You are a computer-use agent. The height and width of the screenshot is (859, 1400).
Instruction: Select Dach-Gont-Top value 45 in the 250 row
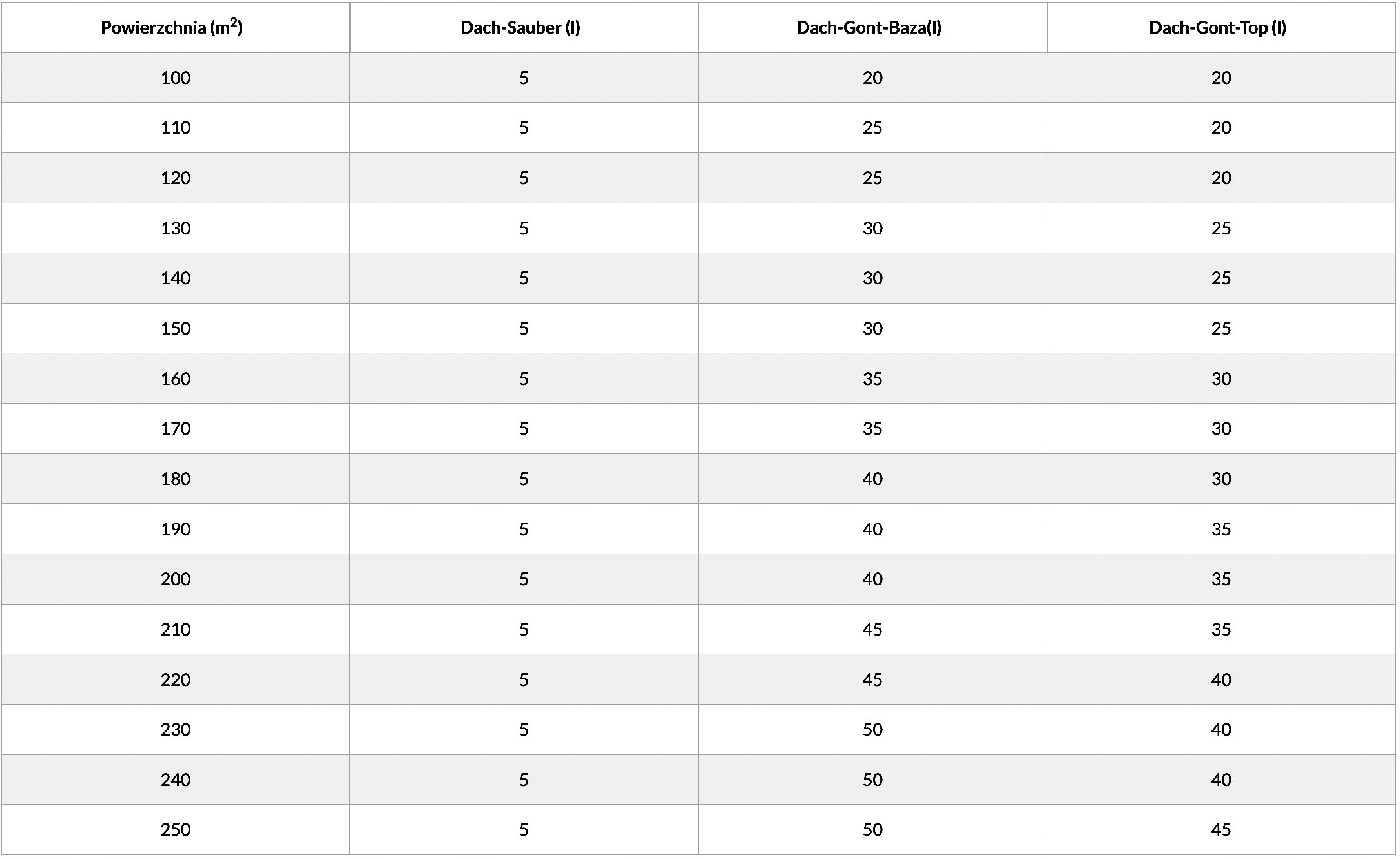tap(1221, 830)
